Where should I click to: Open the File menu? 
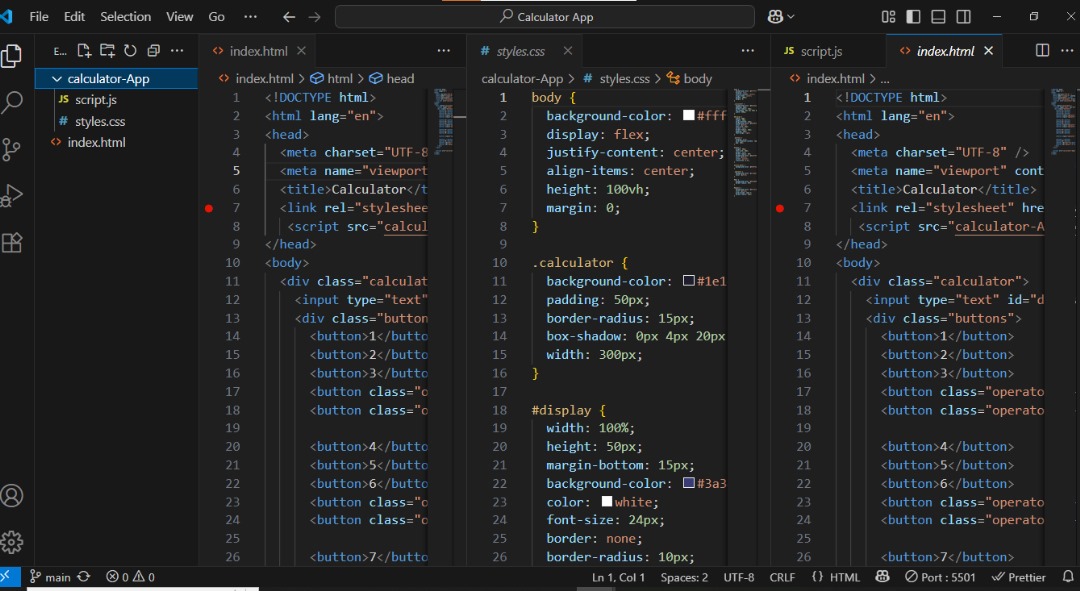click(x=39, y=17)
